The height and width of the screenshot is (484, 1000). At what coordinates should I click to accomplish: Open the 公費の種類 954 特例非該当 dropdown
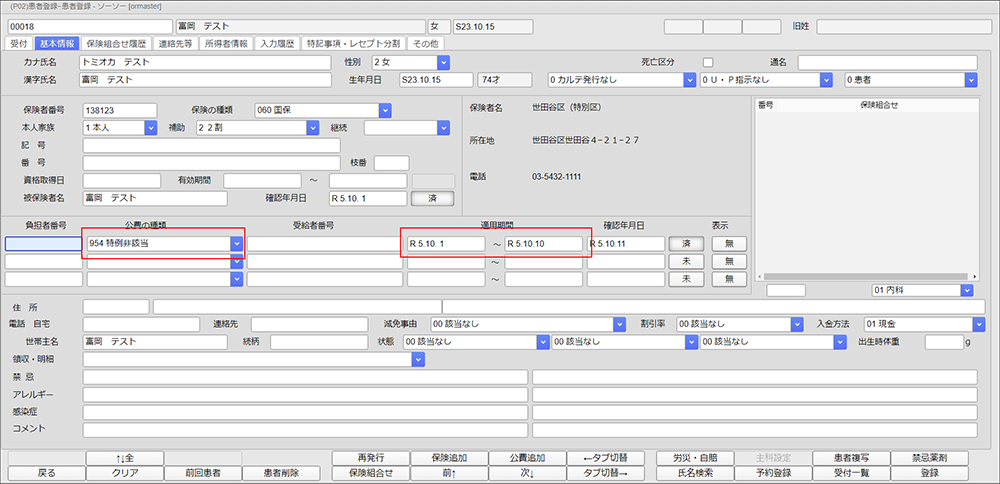coord(236,243)
